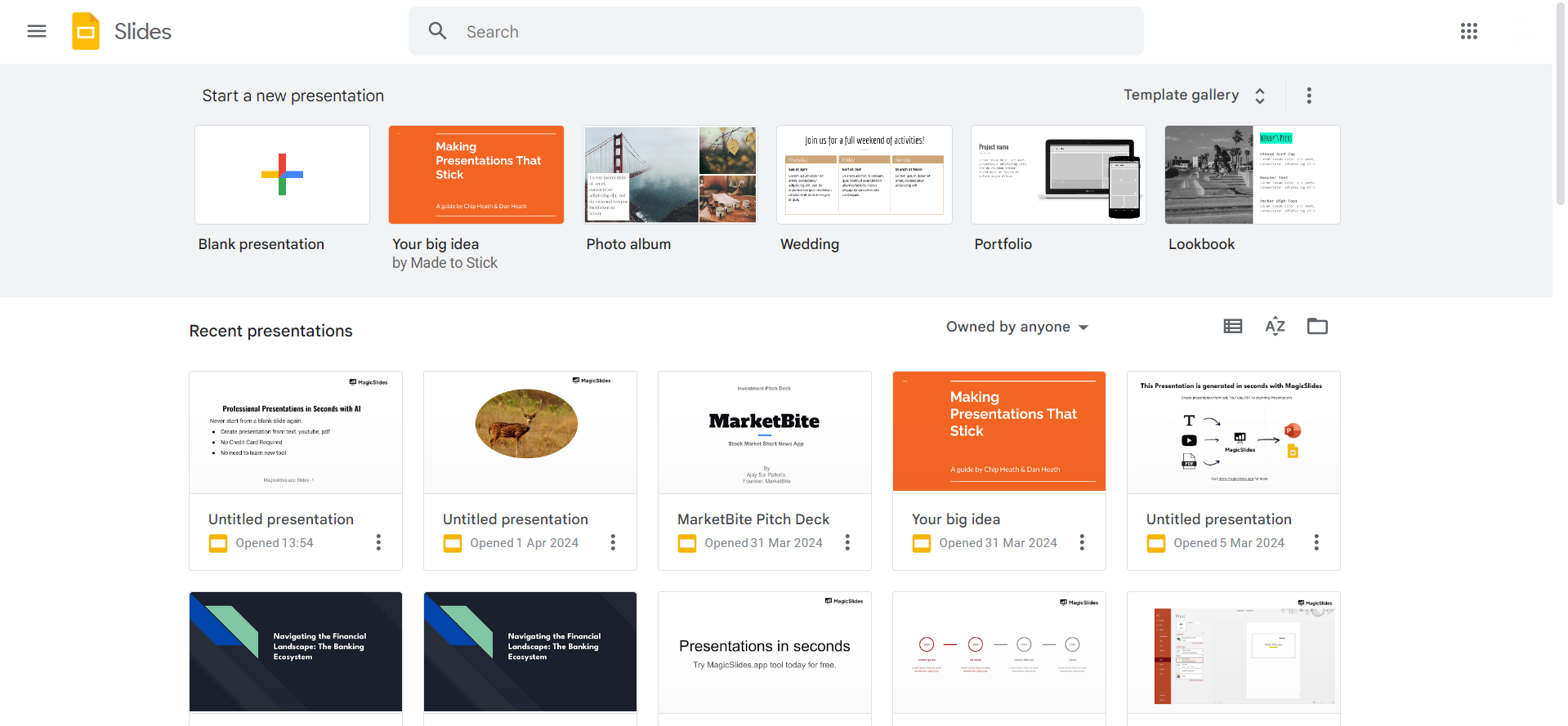This screenshot has height=726, width=1568.
Task: Click the Opened 1 Apr 2024 date
Action: coord(525,543)
